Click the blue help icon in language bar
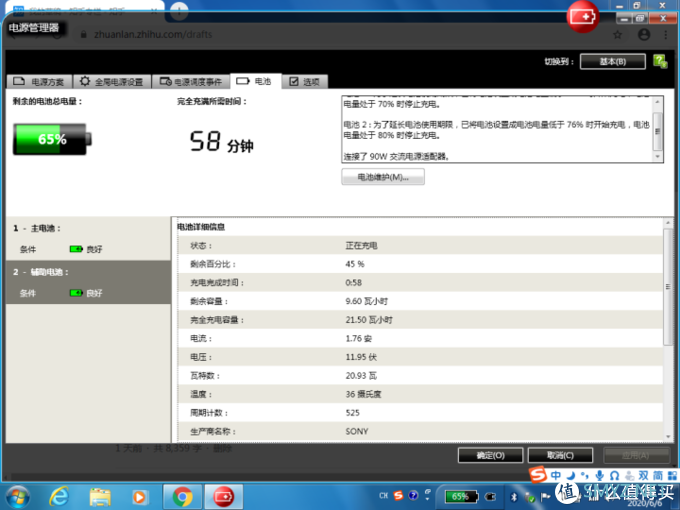The image size is (680, 510). pos(413,495)
